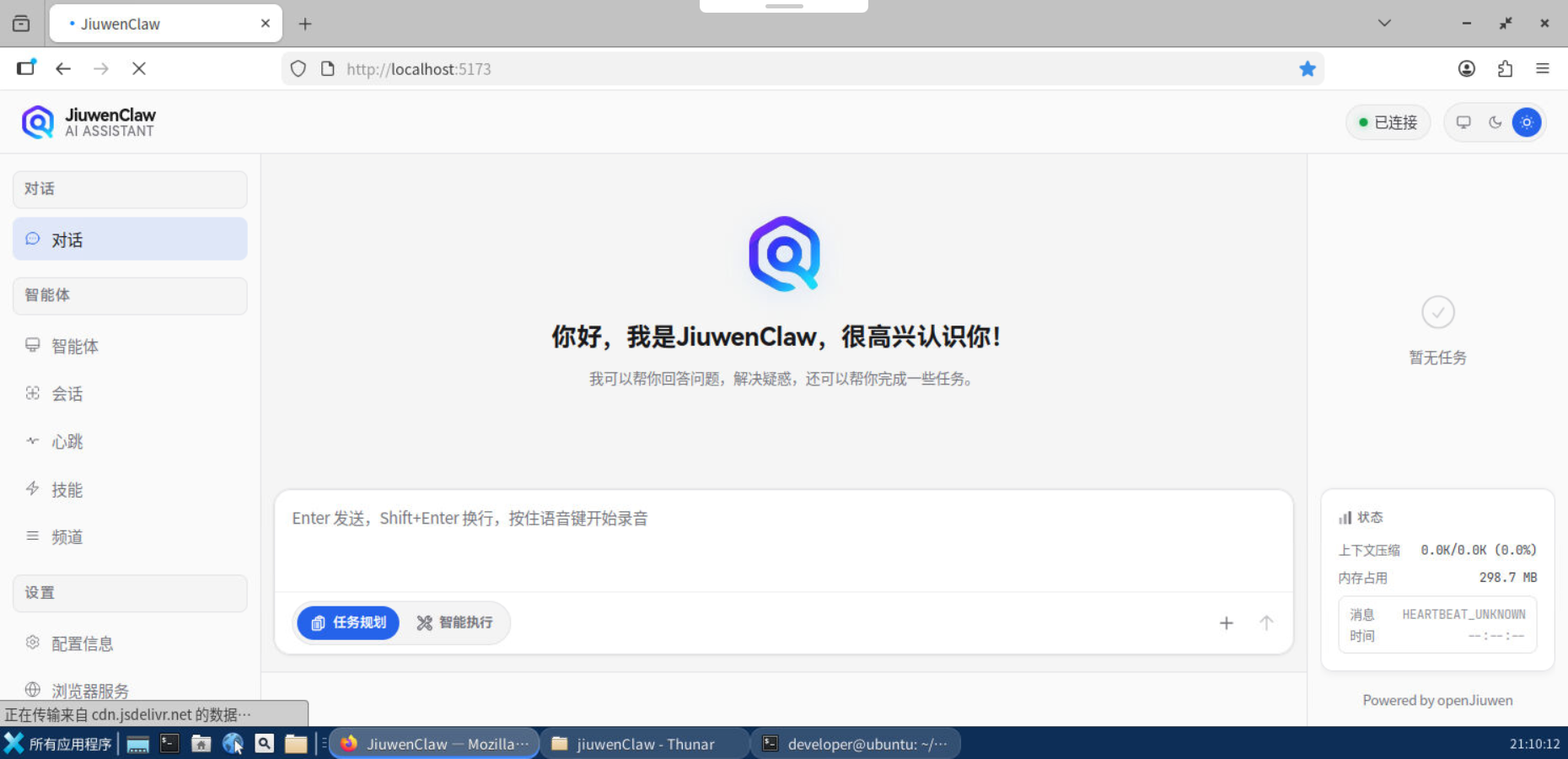Click the sidebar toggle icon in toolbar
Image resolution: width=1568 pixels, height=759 pixels.
point(26,68)
